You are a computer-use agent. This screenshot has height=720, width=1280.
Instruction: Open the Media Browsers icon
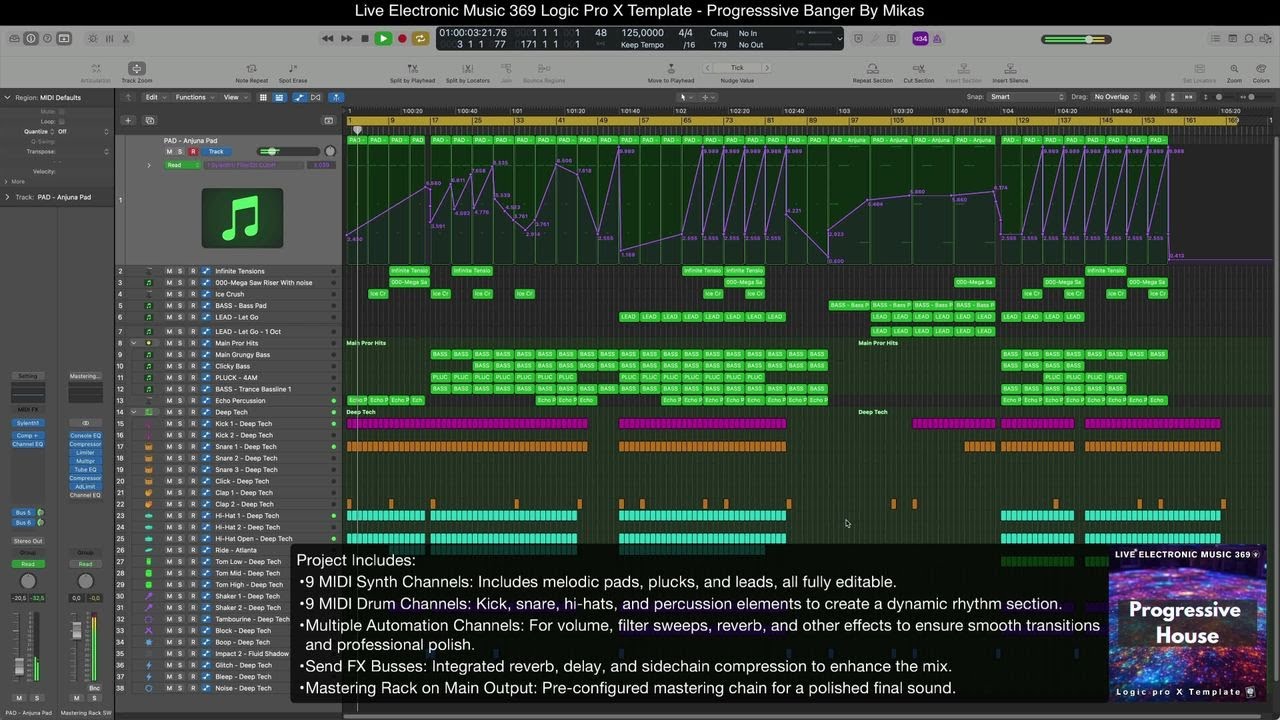point(1265,38)
